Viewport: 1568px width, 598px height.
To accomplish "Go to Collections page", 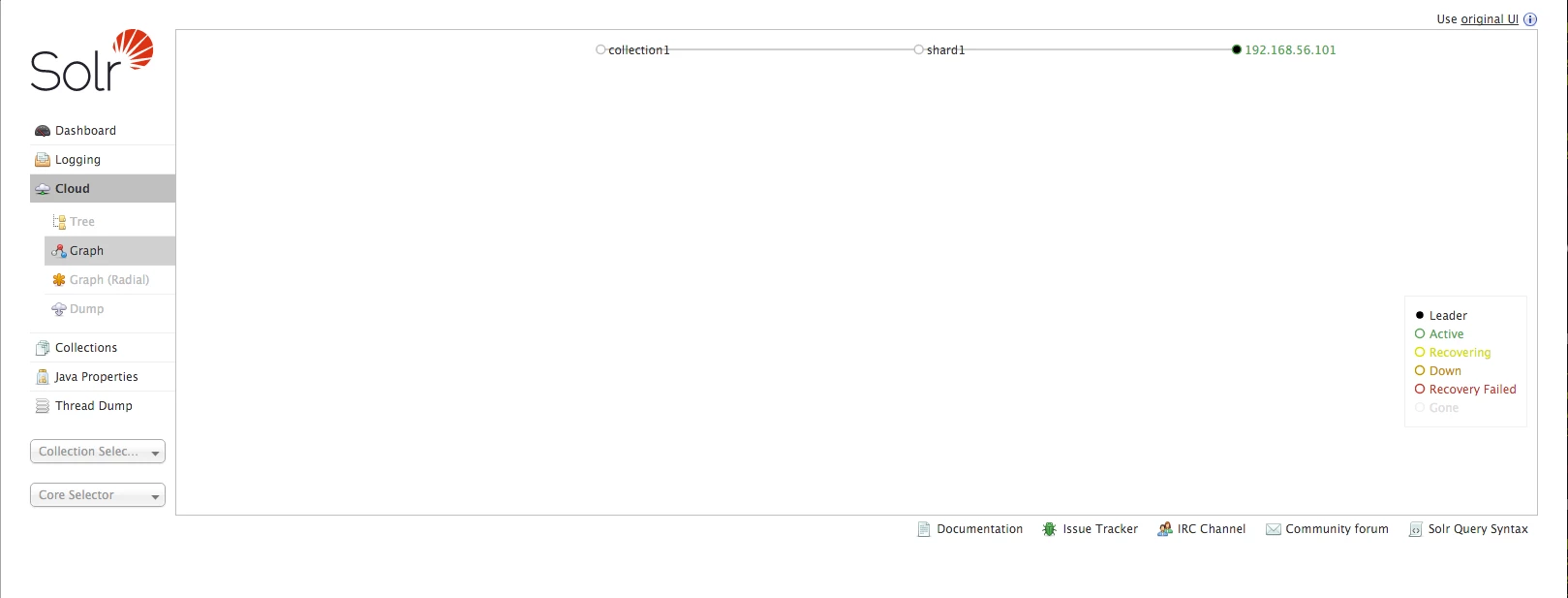I will [x=103, y=348].
